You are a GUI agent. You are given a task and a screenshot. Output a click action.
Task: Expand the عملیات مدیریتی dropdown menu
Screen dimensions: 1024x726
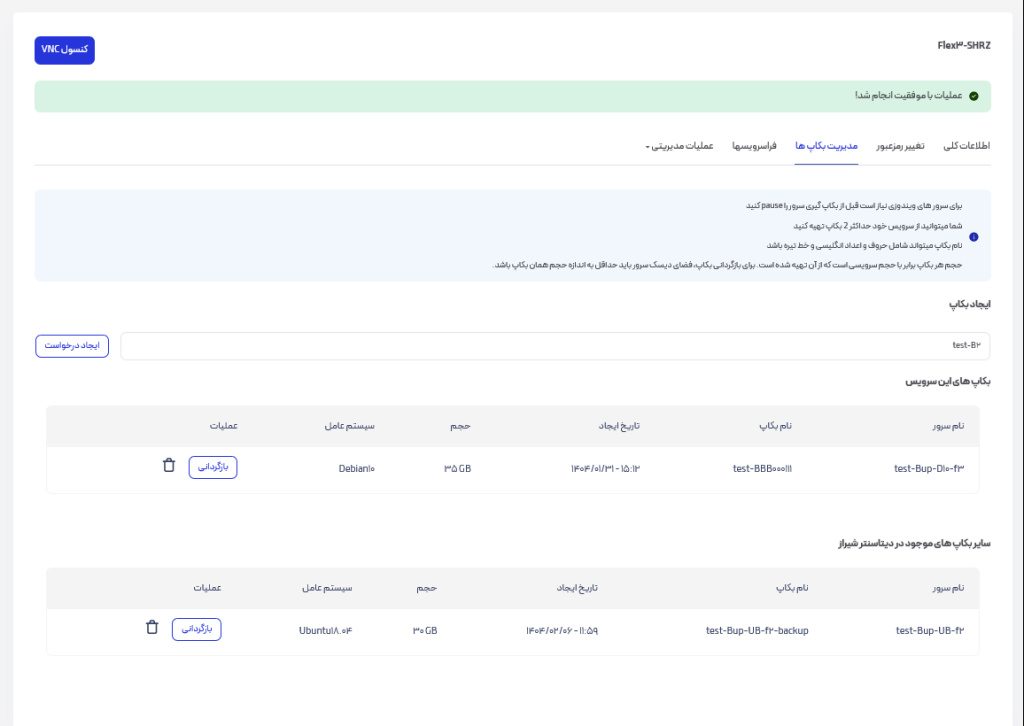coord(679,146)
